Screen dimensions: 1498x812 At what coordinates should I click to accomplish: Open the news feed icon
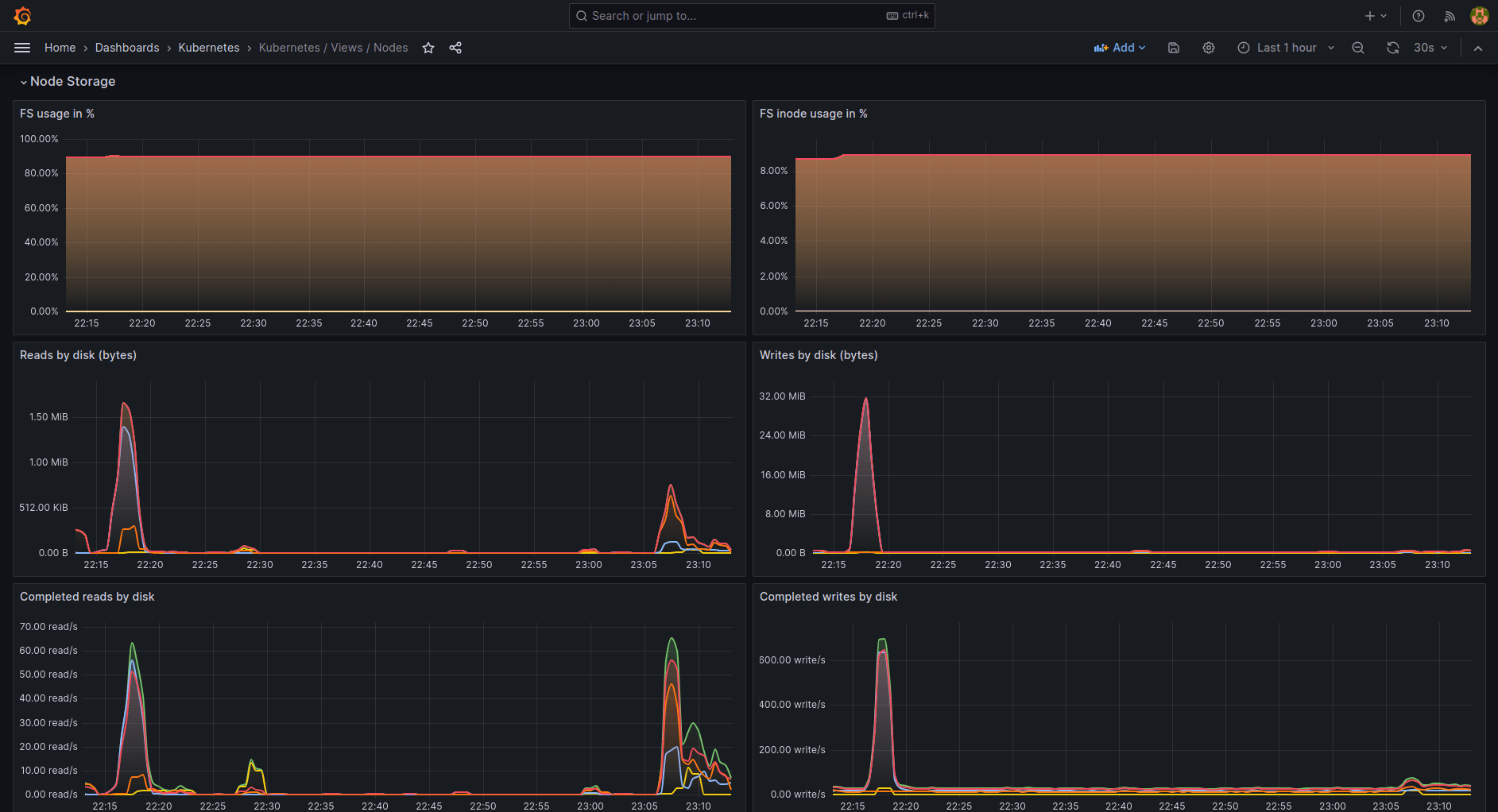[x=1449, y=16]
